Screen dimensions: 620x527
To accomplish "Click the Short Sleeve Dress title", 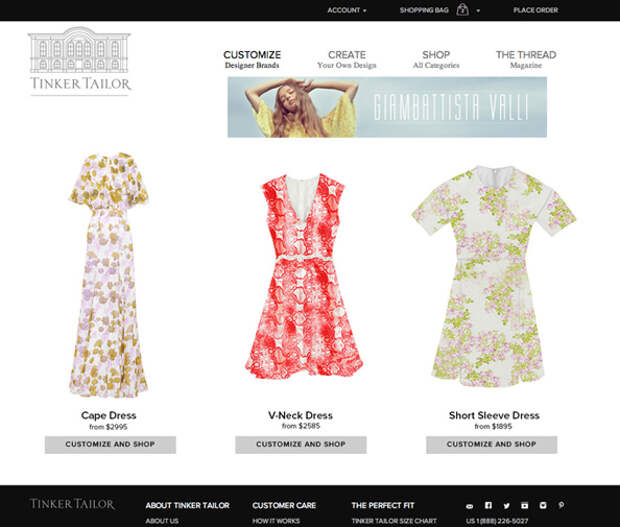I will coord(494,416).
